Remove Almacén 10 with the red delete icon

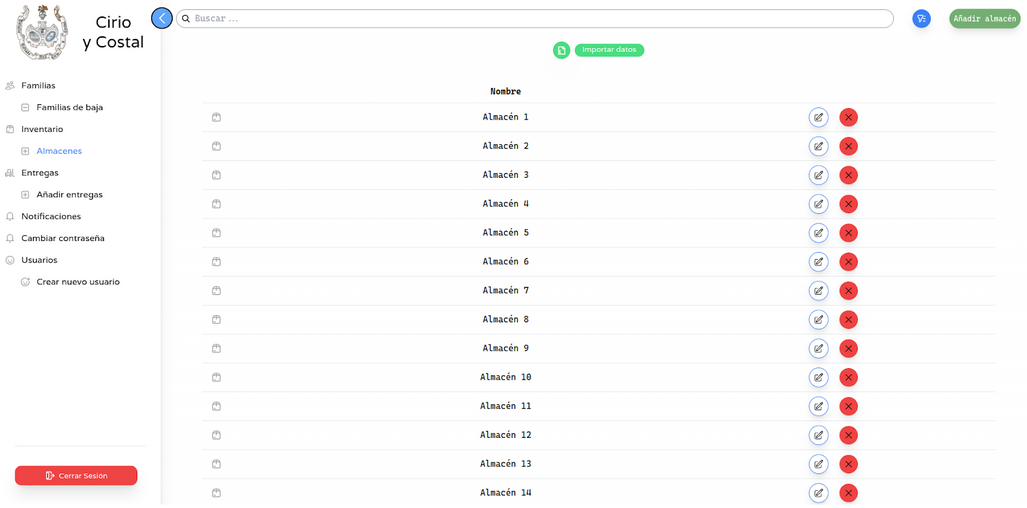(848, 378)
